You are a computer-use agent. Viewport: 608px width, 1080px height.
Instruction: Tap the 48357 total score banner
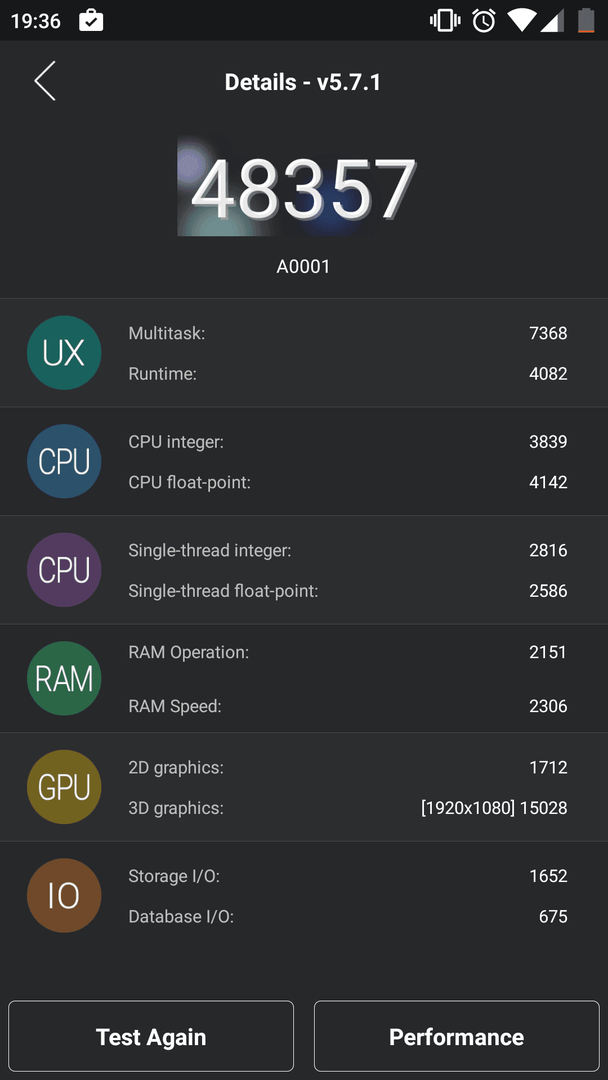point(303,187)
